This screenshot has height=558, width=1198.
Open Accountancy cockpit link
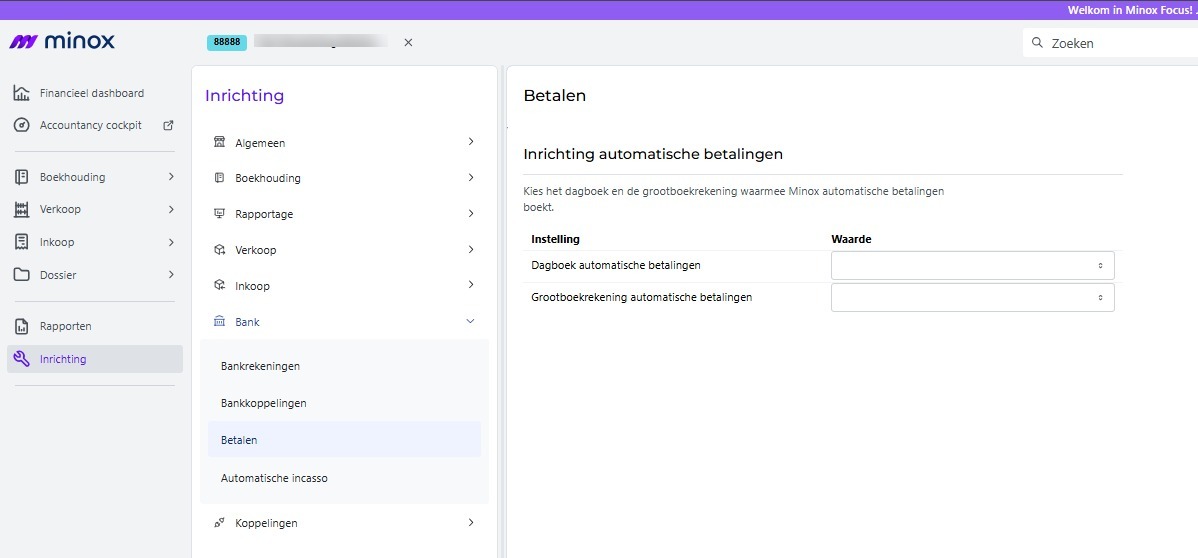coord(91,125)
